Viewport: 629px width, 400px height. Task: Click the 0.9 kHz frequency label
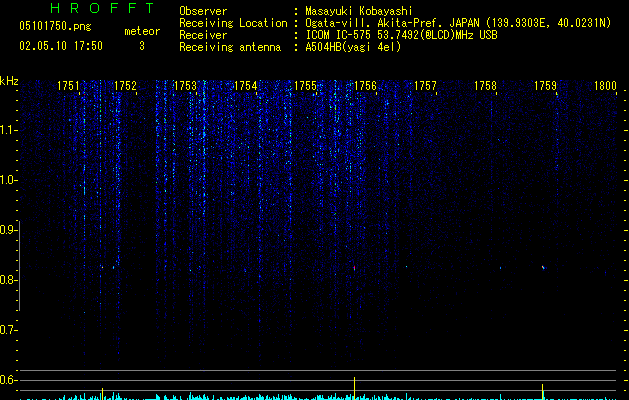[x=8, y=230]
